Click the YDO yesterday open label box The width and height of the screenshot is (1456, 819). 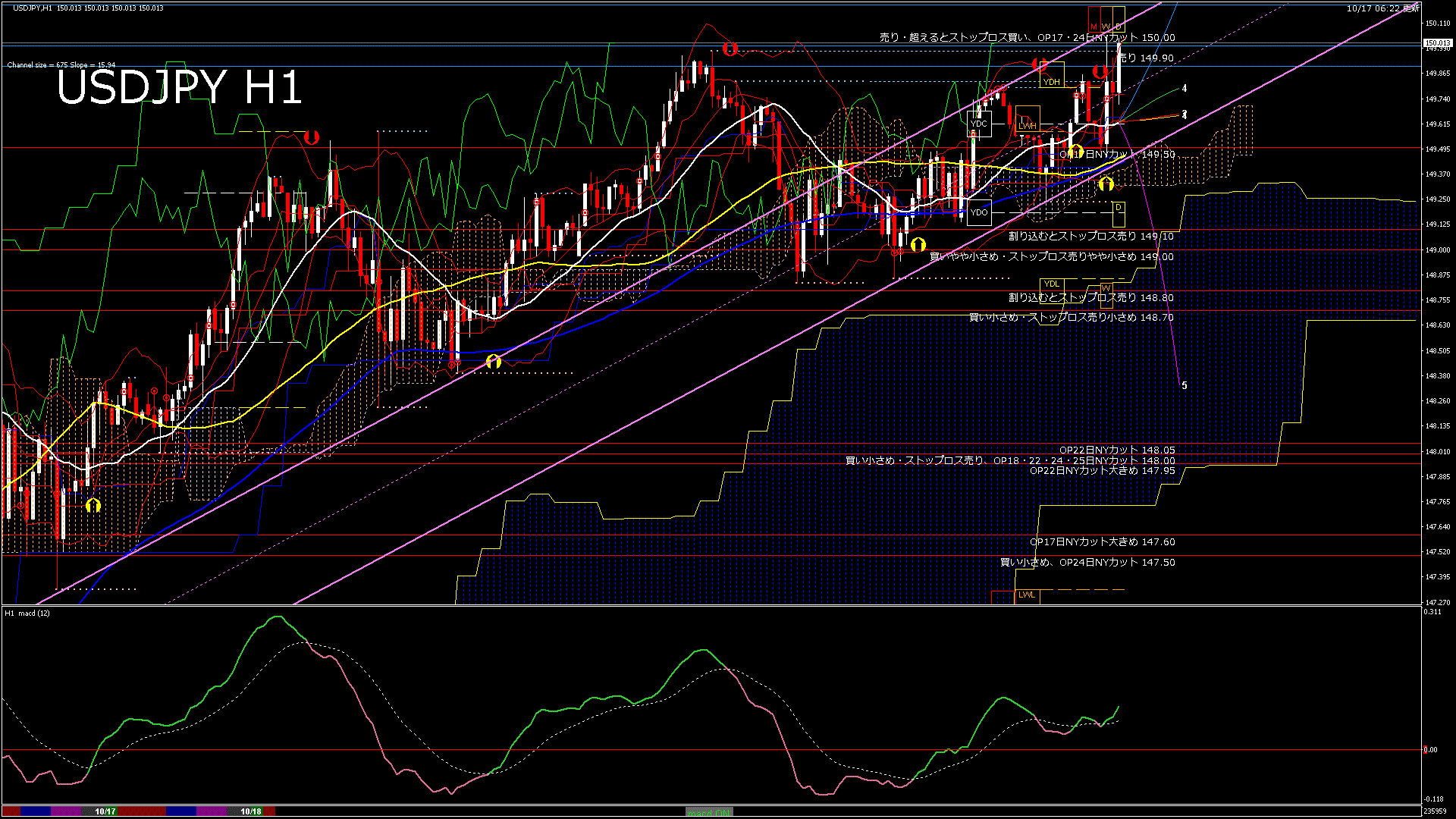point(979,212)
